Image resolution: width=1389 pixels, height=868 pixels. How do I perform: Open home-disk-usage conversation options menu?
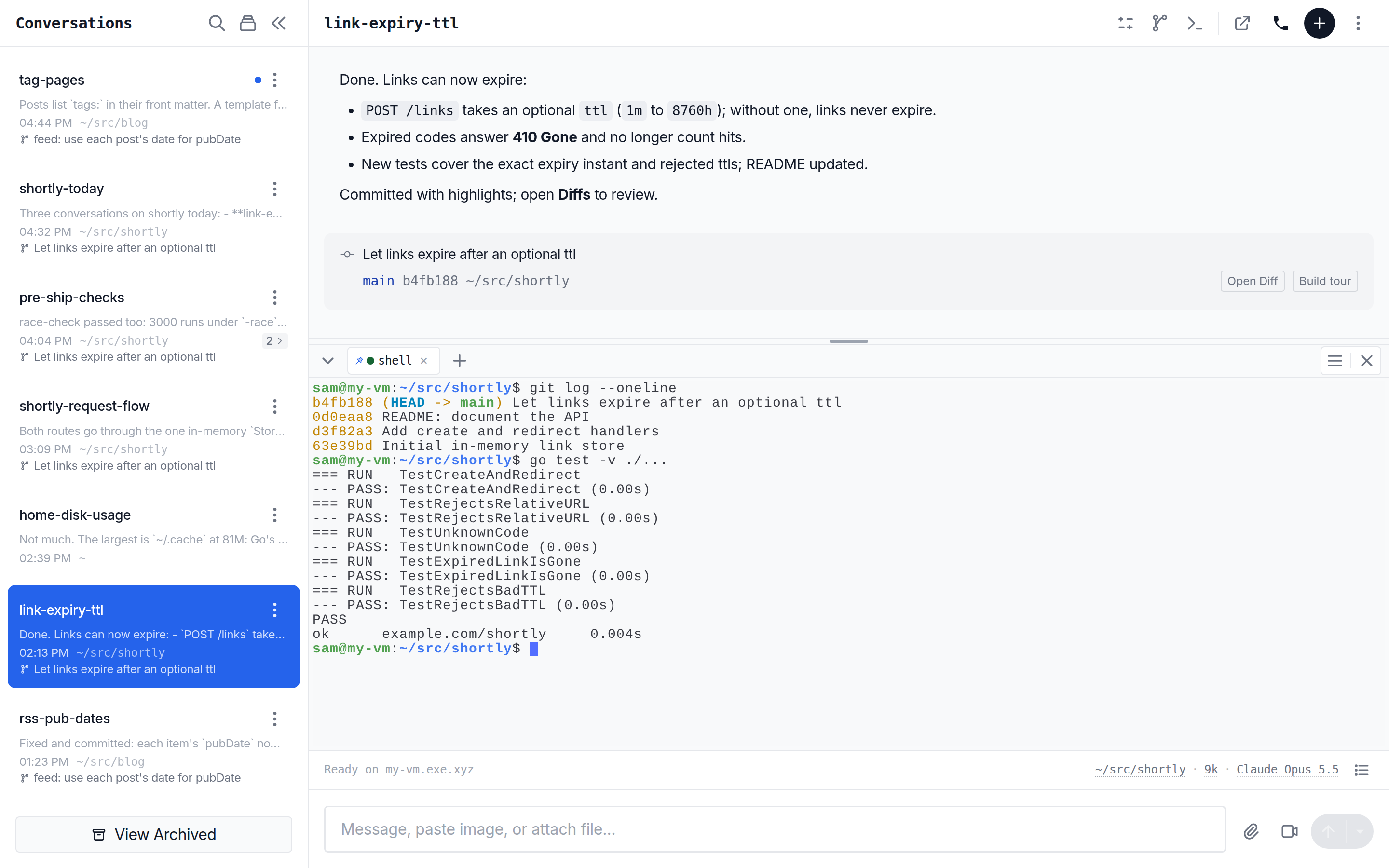[275, 515]
